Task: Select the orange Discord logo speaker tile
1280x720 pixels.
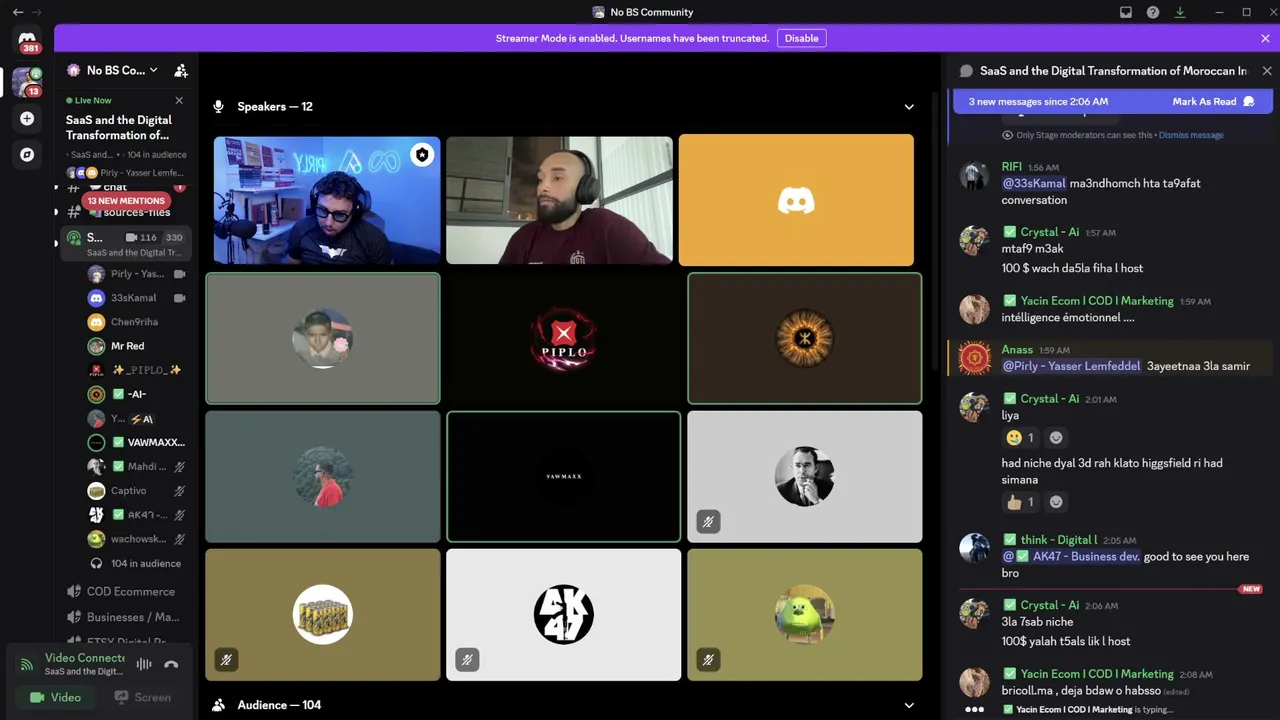Action: tap(796, 200)
